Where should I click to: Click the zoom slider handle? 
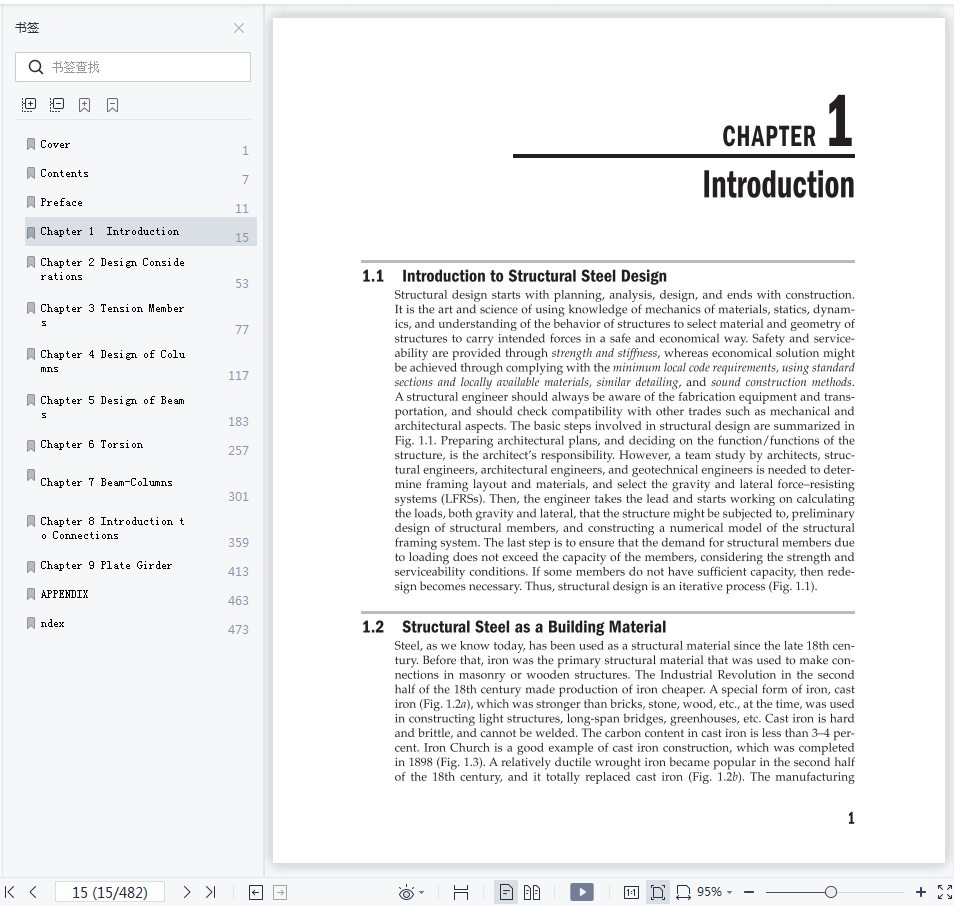pyautogui.click(x=831, y=892)
